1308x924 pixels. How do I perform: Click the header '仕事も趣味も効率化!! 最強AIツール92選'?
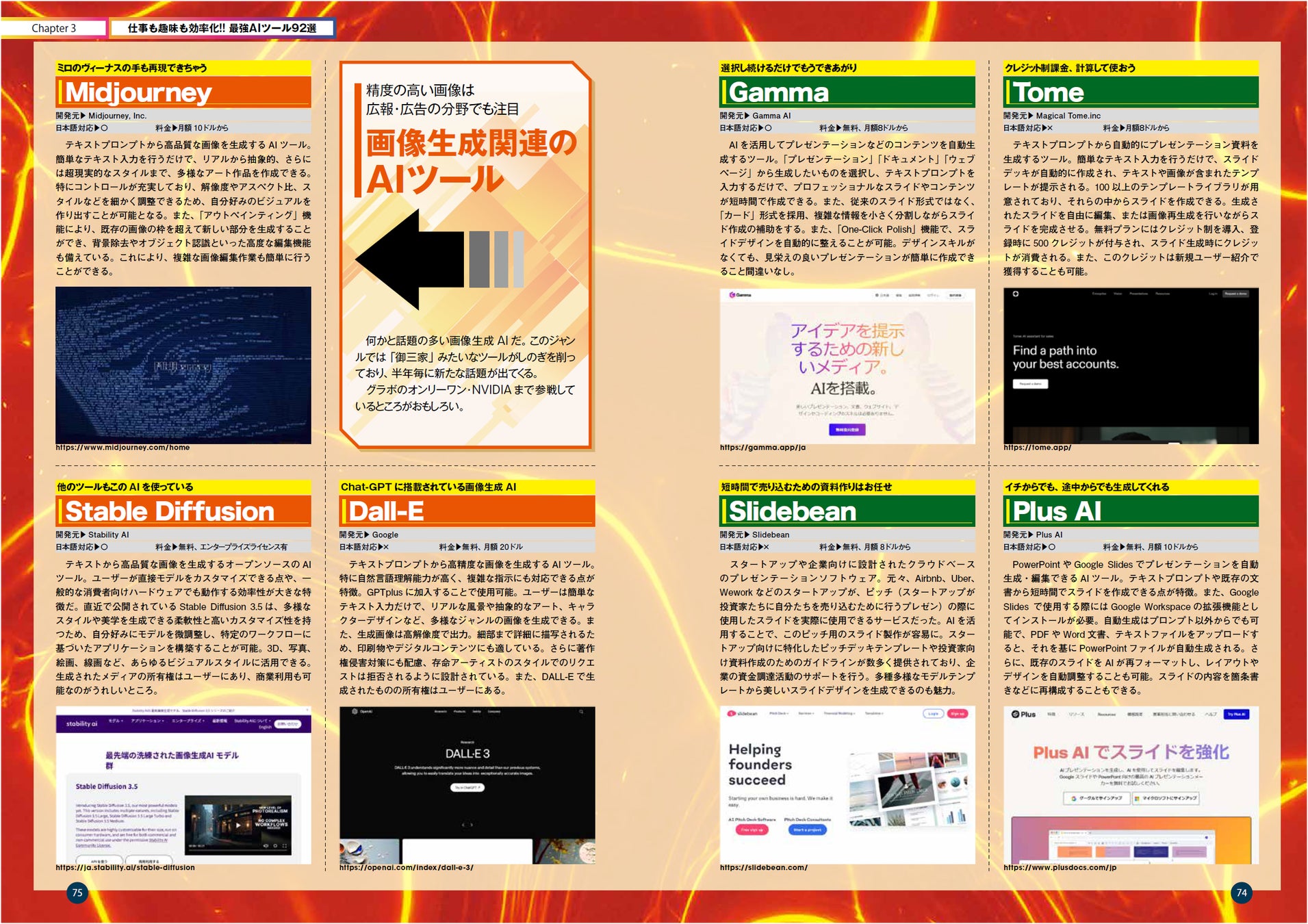pyautogui.click(x=222, y=28)
